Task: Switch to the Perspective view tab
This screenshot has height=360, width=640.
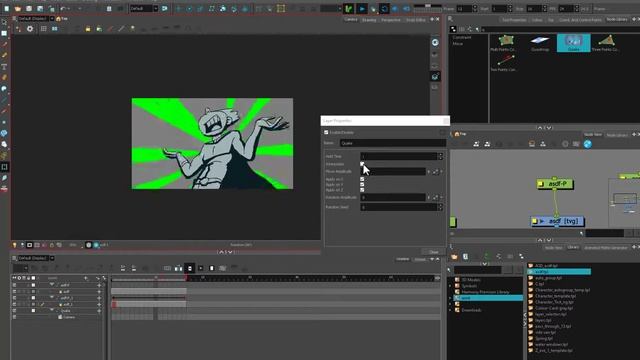Action: tap(391, 20)
